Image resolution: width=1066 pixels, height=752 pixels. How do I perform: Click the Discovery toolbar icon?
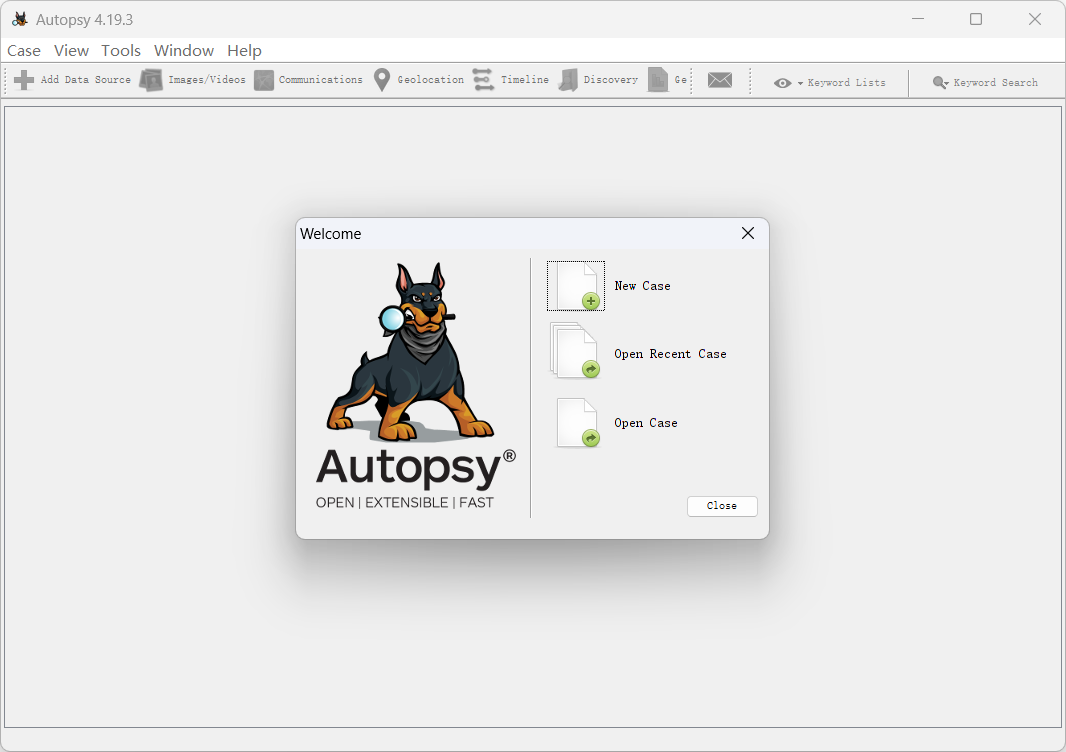(568, 80)
